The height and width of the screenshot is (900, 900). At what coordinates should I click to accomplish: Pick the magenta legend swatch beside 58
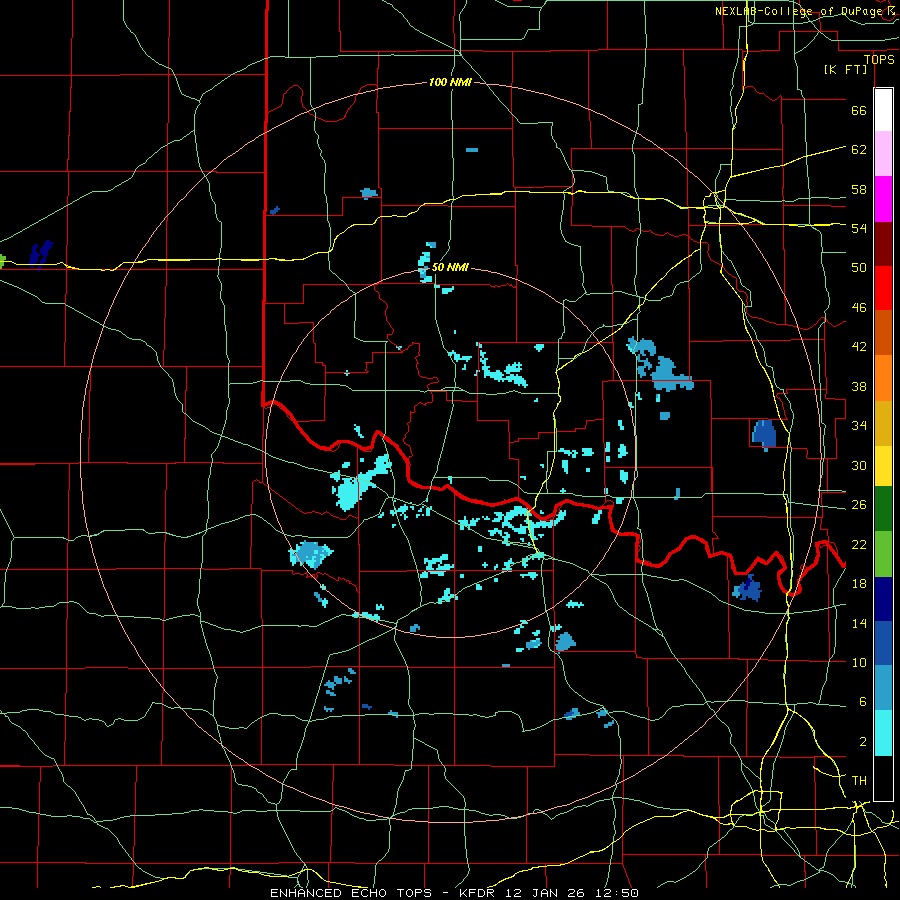pos(883,199)
